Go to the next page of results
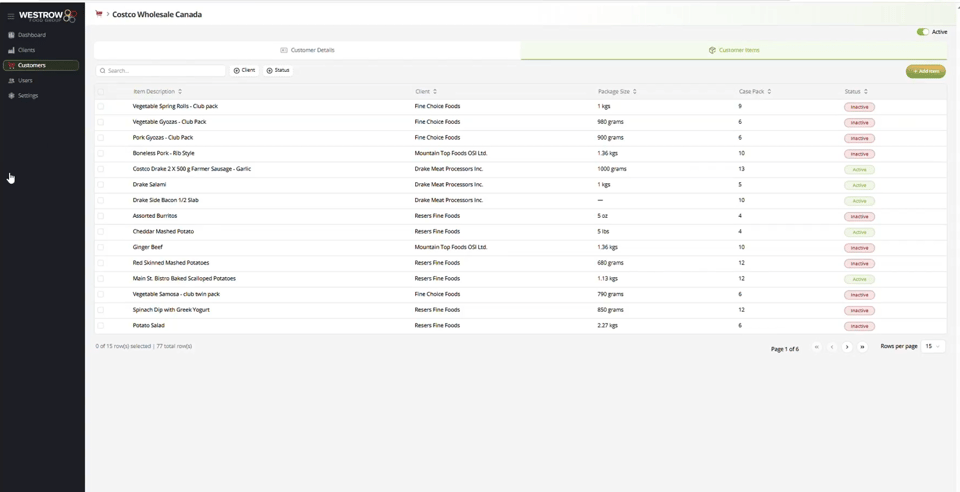This screenshot has width=960, height=492. tap(847, 347)
